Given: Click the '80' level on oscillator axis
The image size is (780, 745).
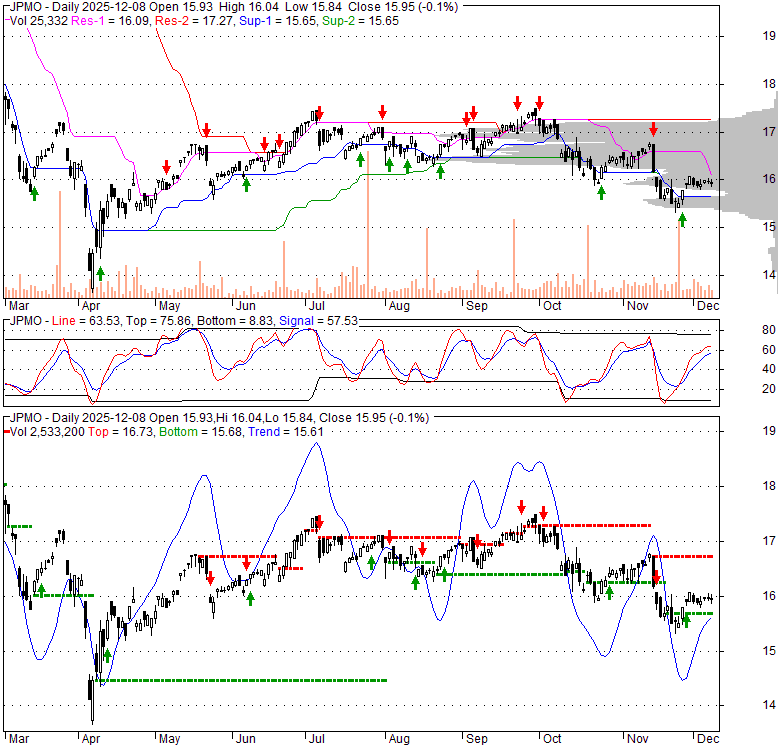Looking at the screenshot, I should (x=769, y=330).
